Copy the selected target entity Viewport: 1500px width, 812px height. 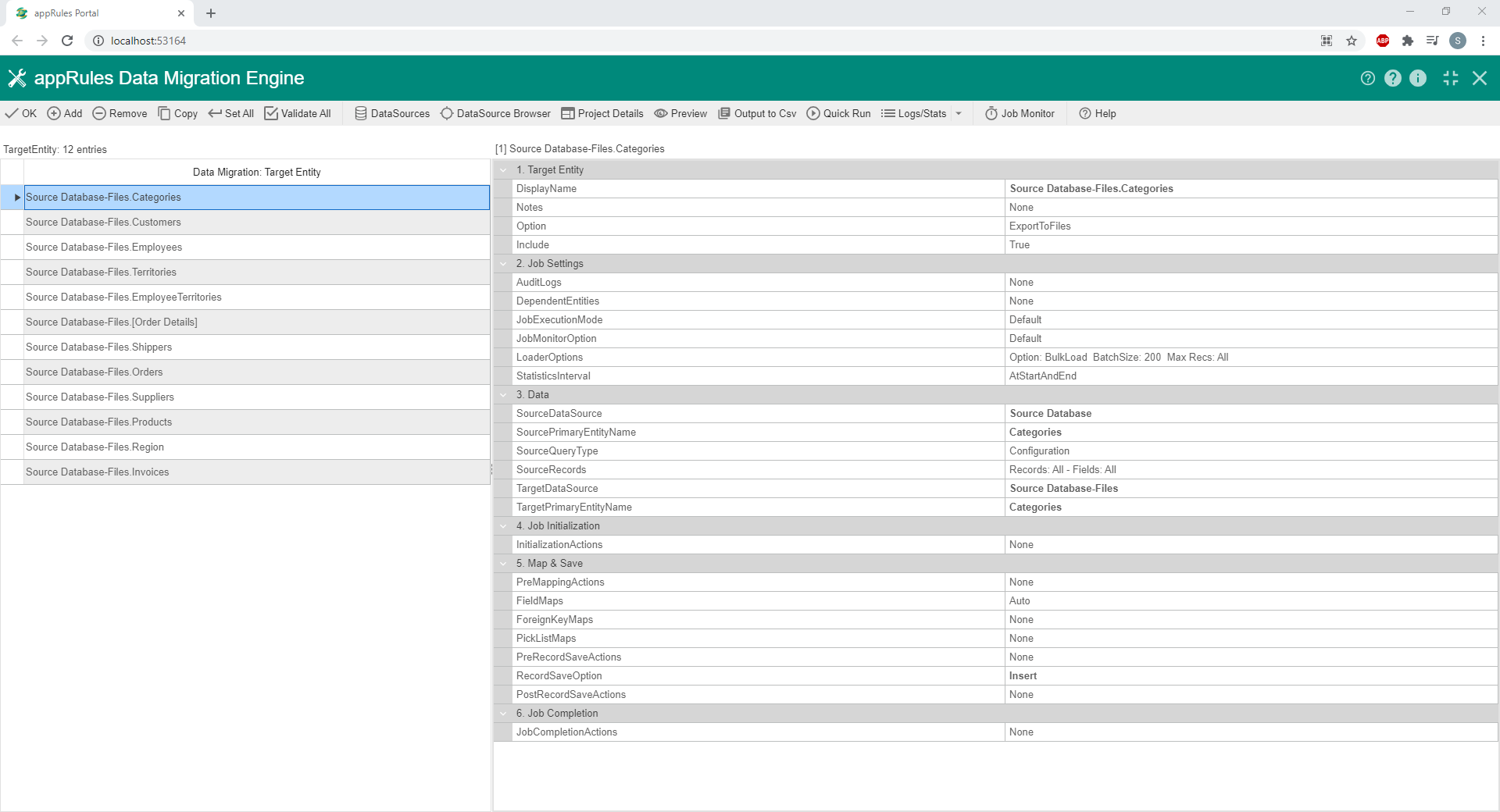coord(177,113)
